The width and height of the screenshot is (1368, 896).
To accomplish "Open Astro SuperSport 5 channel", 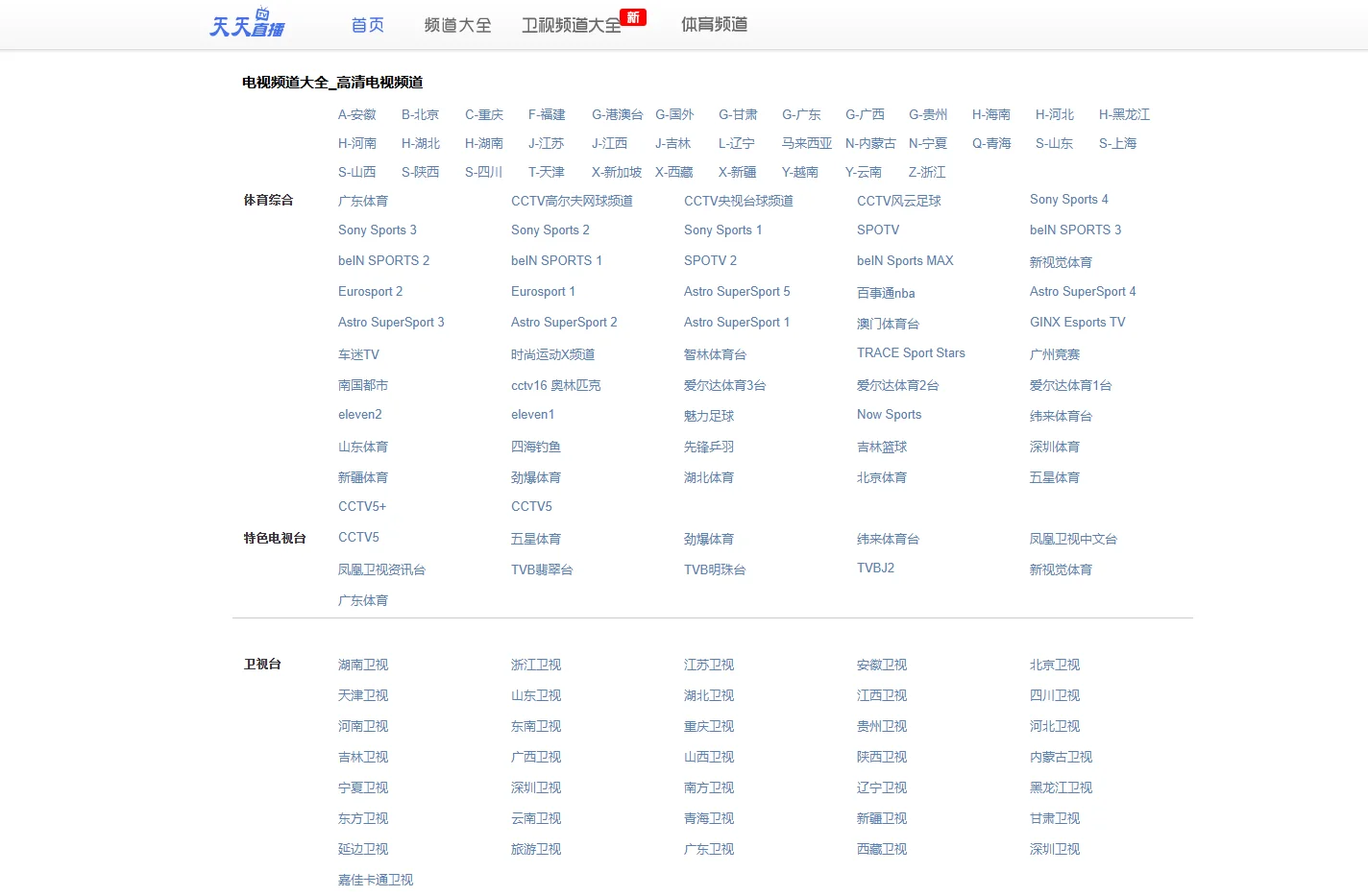I will point(737,291).
